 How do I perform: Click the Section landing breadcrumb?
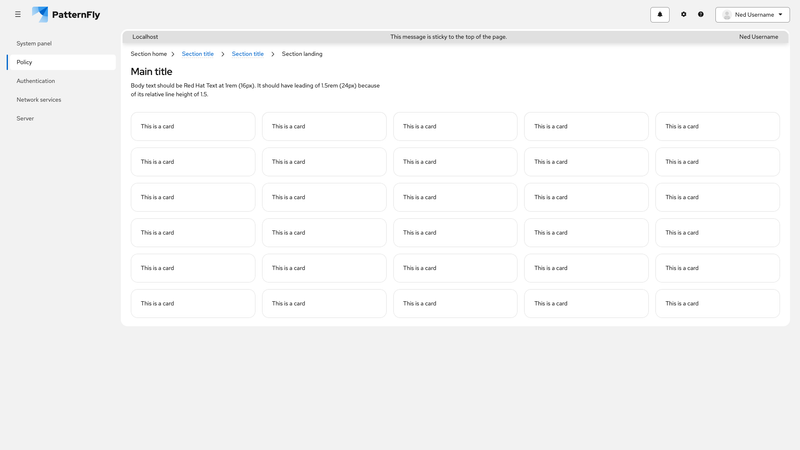pos(302,54)
